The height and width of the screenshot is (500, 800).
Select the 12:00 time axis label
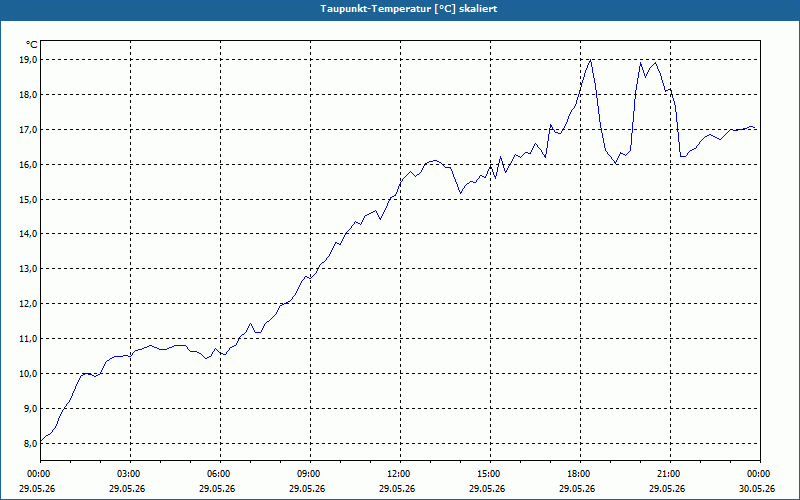coord(401,474)
